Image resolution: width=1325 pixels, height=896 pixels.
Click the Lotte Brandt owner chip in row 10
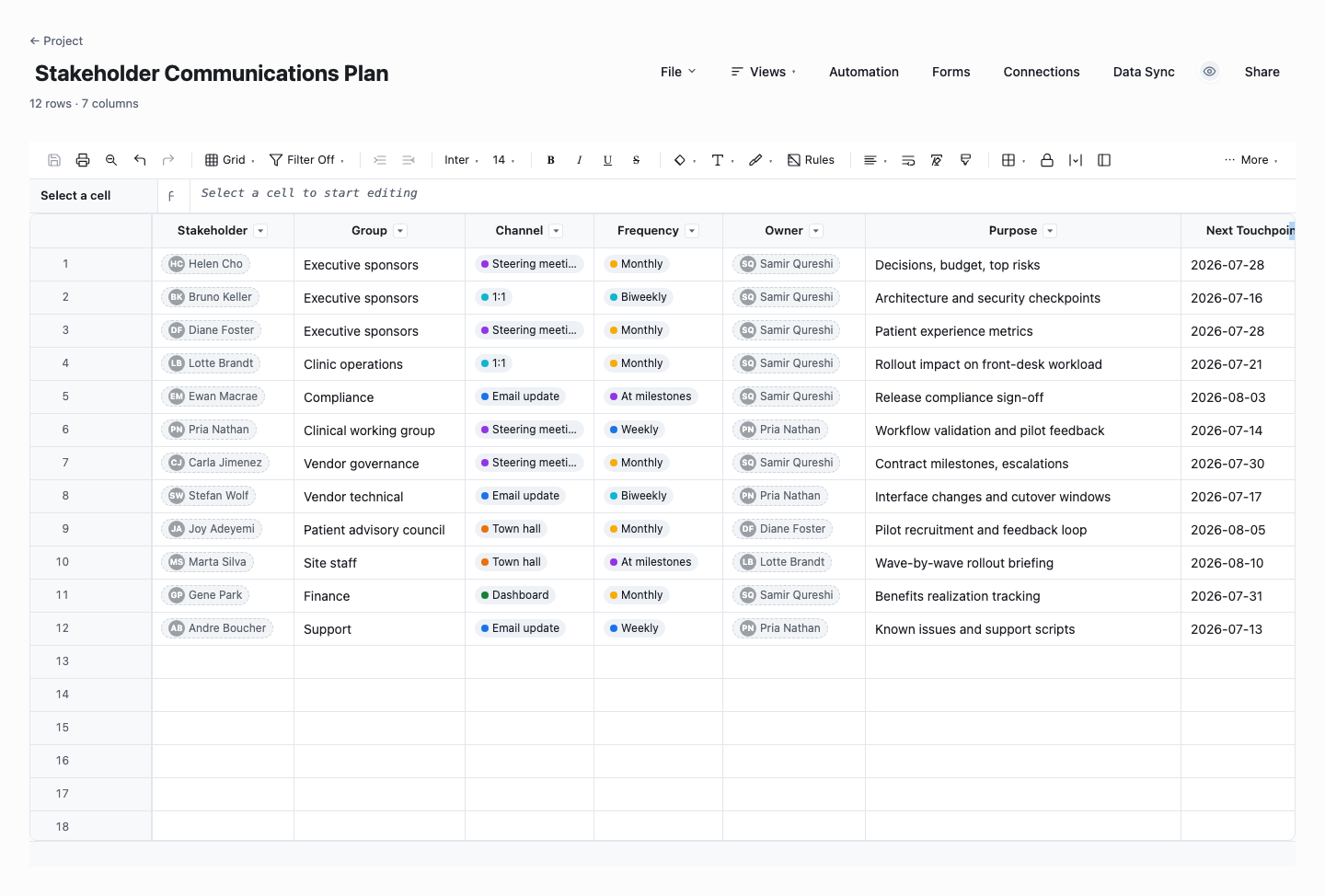(x=783, y=562)
